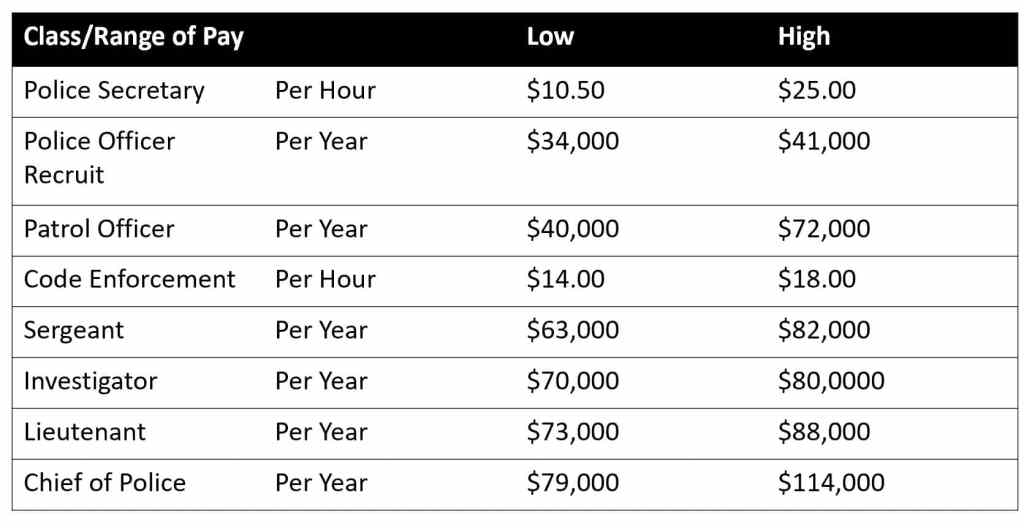
Task: Select the Investigator row label
Action: coord(90,381)
